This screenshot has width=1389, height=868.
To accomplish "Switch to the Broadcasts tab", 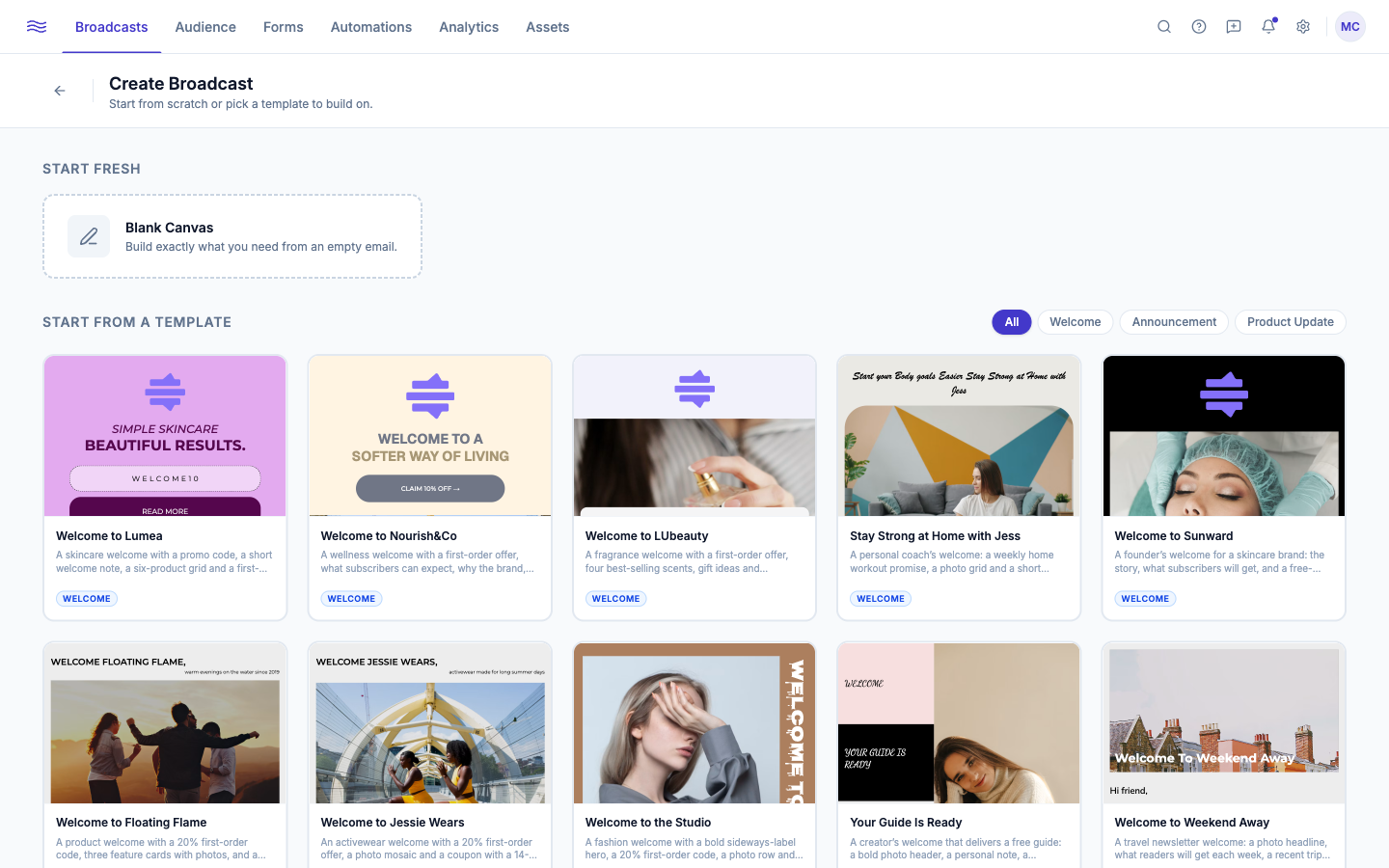I will [x=112, y=27].
